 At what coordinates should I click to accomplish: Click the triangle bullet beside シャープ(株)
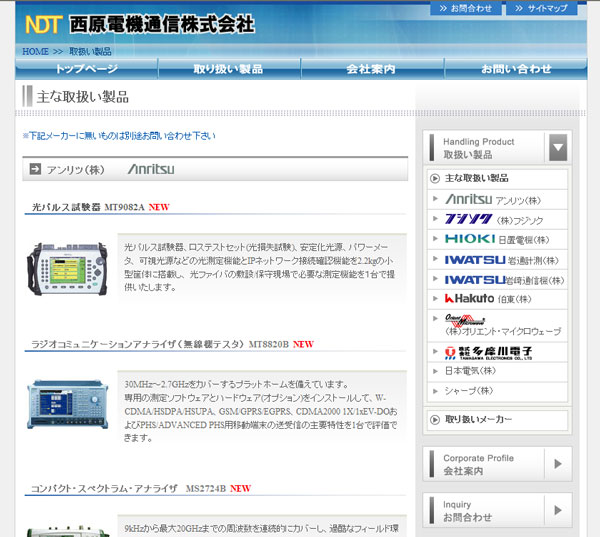click(435, 391)
